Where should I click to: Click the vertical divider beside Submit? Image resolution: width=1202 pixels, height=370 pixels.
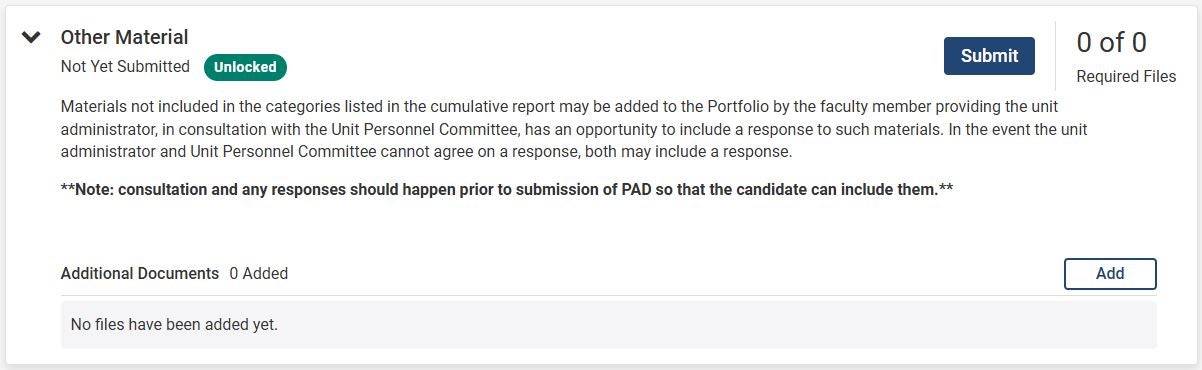pos(1055,57)
